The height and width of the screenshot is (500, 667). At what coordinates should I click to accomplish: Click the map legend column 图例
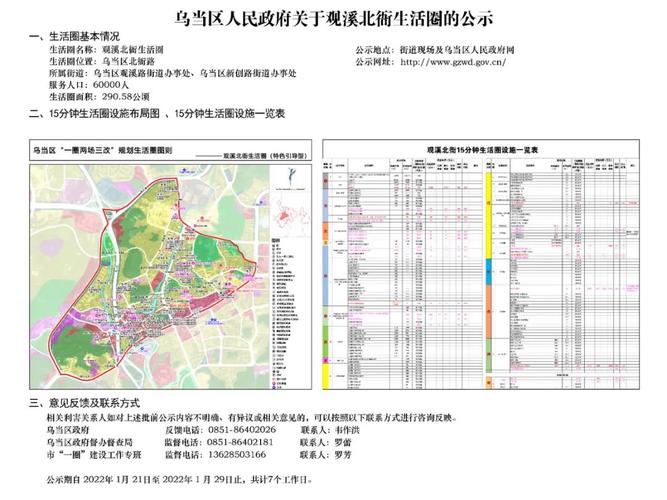pyautogui.click(x=284, y=314)
